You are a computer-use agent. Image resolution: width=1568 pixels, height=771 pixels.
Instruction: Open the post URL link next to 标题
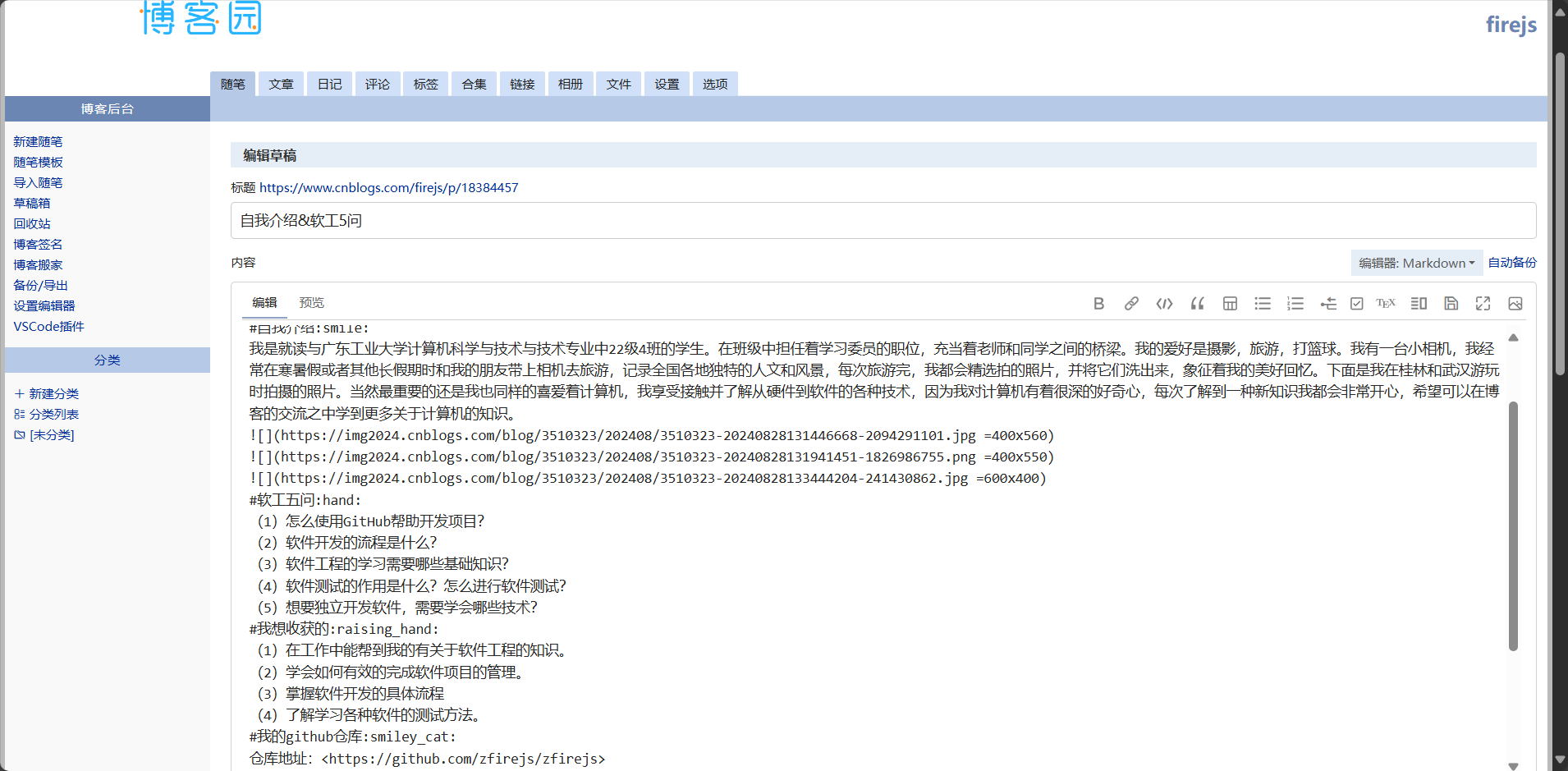click(x=389, y=188)
